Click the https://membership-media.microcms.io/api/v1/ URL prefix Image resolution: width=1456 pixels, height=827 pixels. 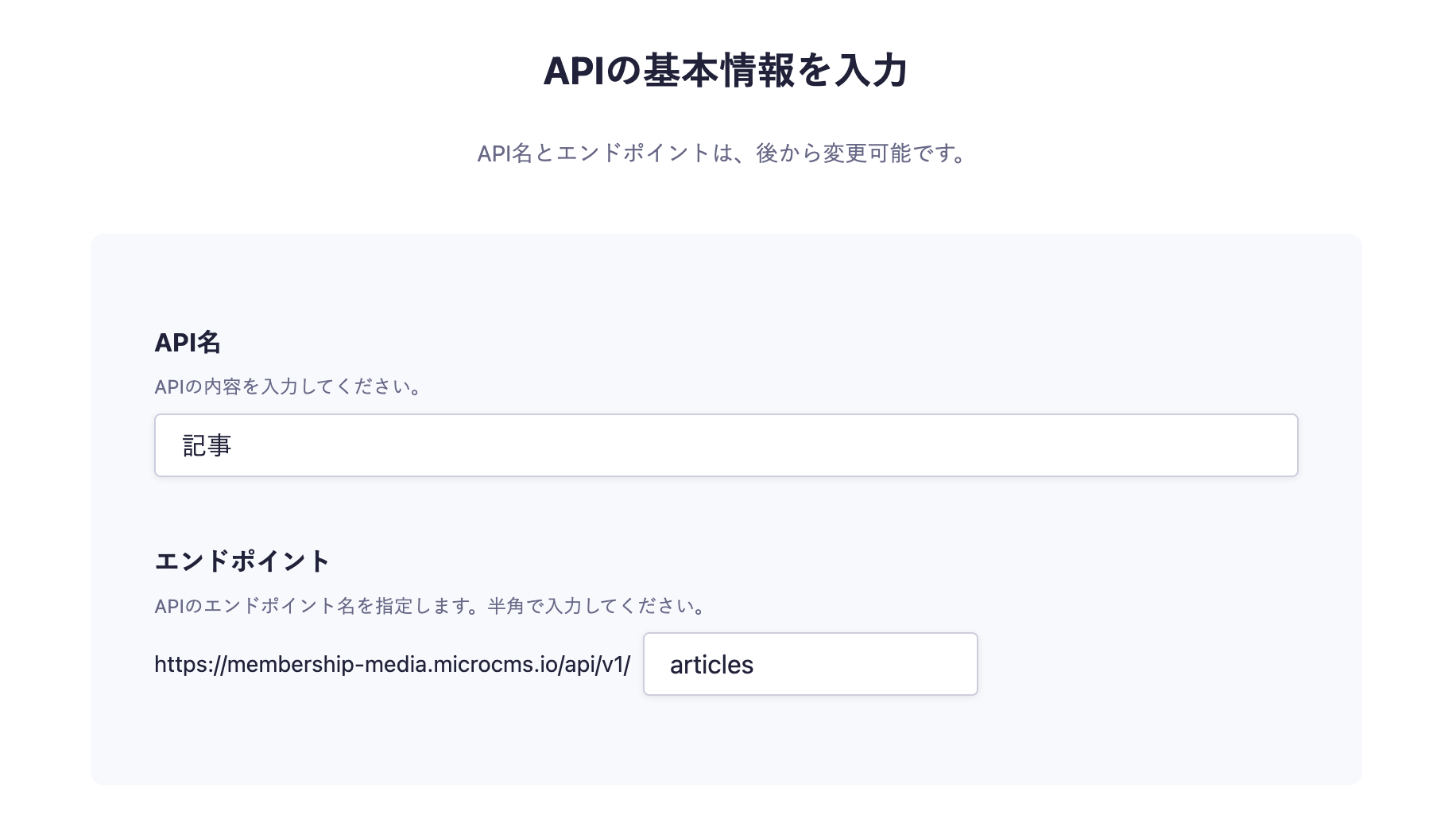(392, 665)
